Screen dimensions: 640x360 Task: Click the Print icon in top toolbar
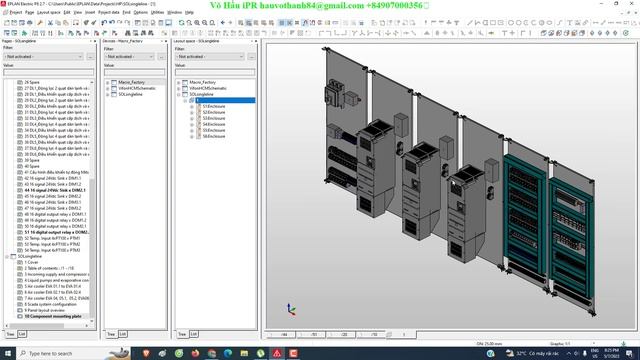[x=30, y=22]
